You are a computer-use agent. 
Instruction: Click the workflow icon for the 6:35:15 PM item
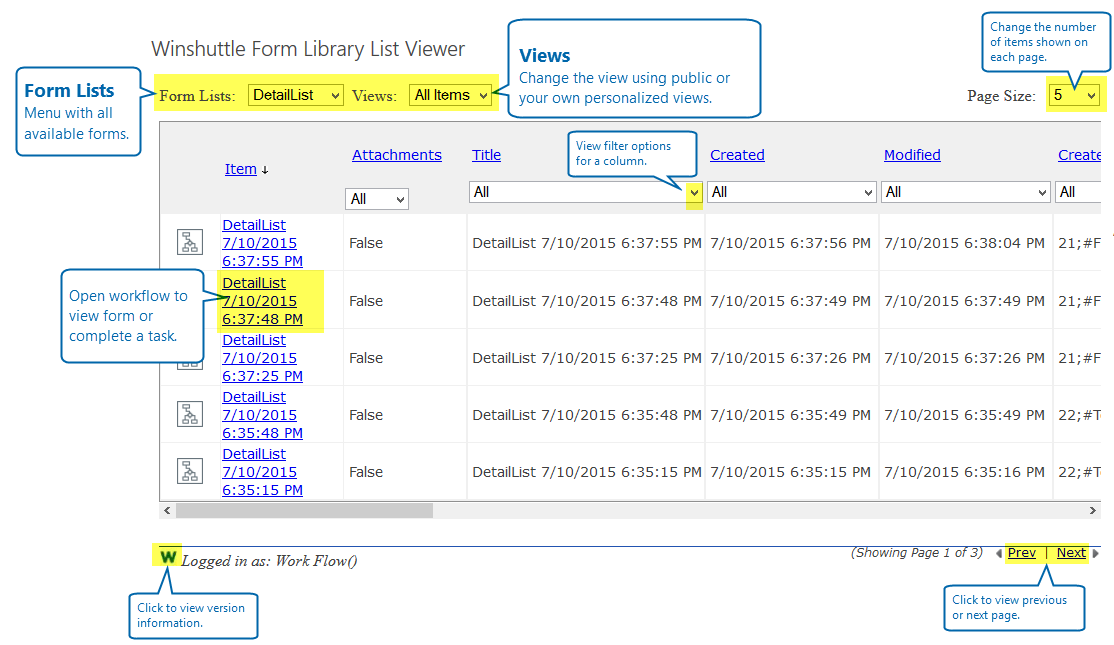(190, 471)
